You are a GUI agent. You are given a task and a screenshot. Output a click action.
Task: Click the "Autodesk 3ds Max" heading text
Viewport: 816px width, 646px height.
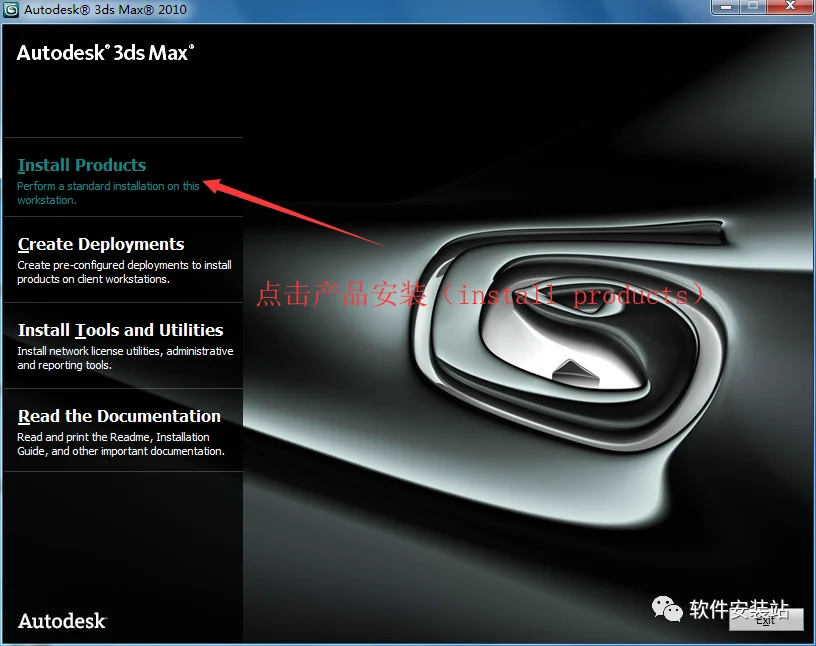(106, 53)
